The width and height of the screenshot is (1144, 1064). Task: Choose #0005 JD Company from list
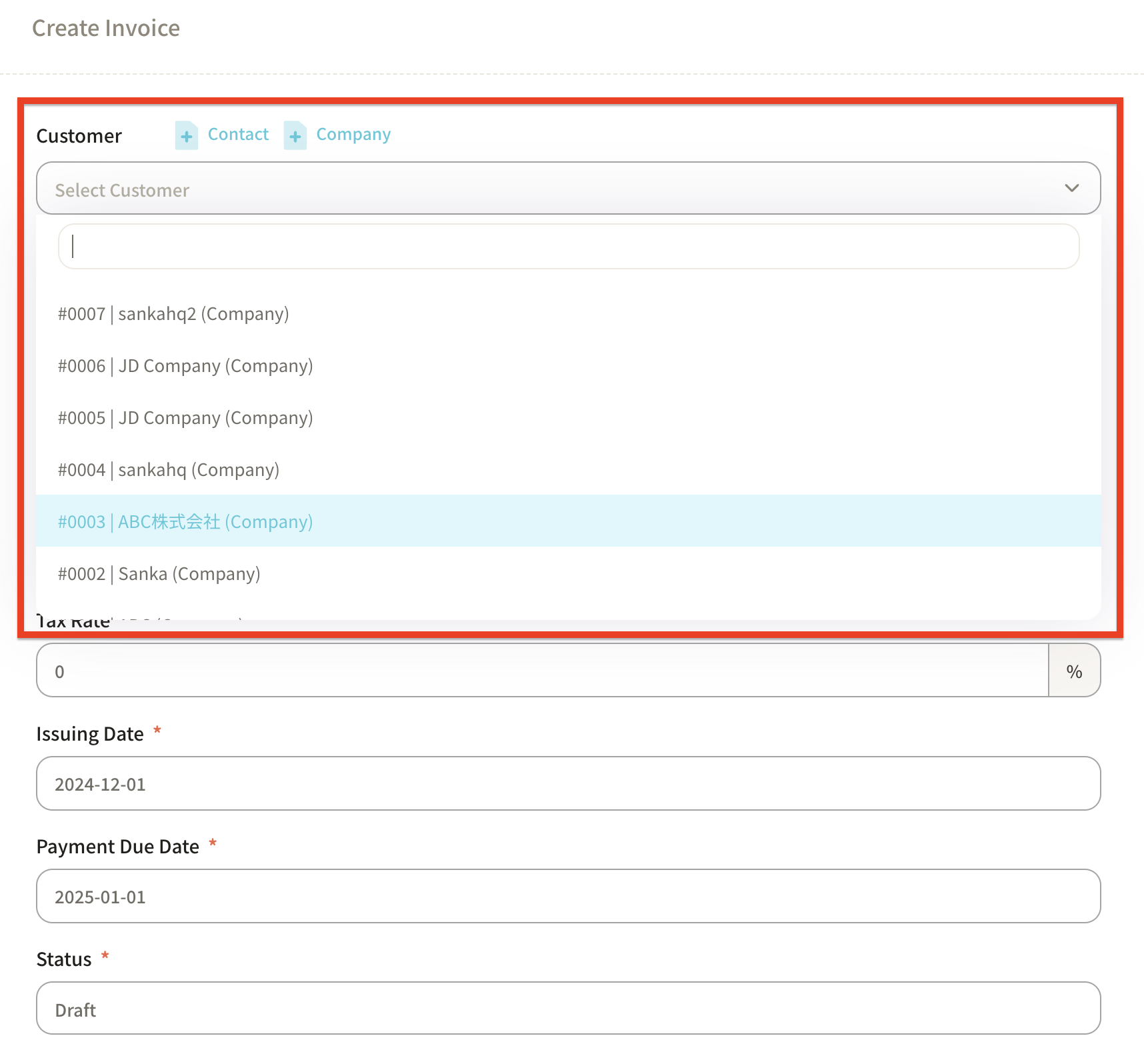click(185, 418)
